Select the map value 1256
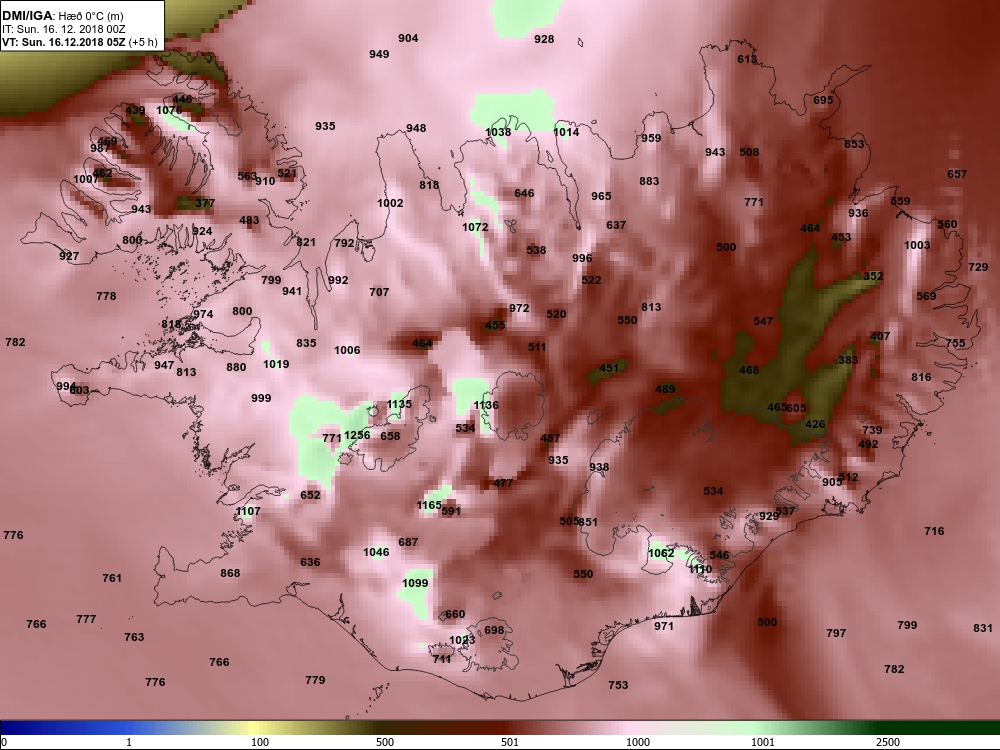The image size is (1000, 750). [x=357, y=435]
